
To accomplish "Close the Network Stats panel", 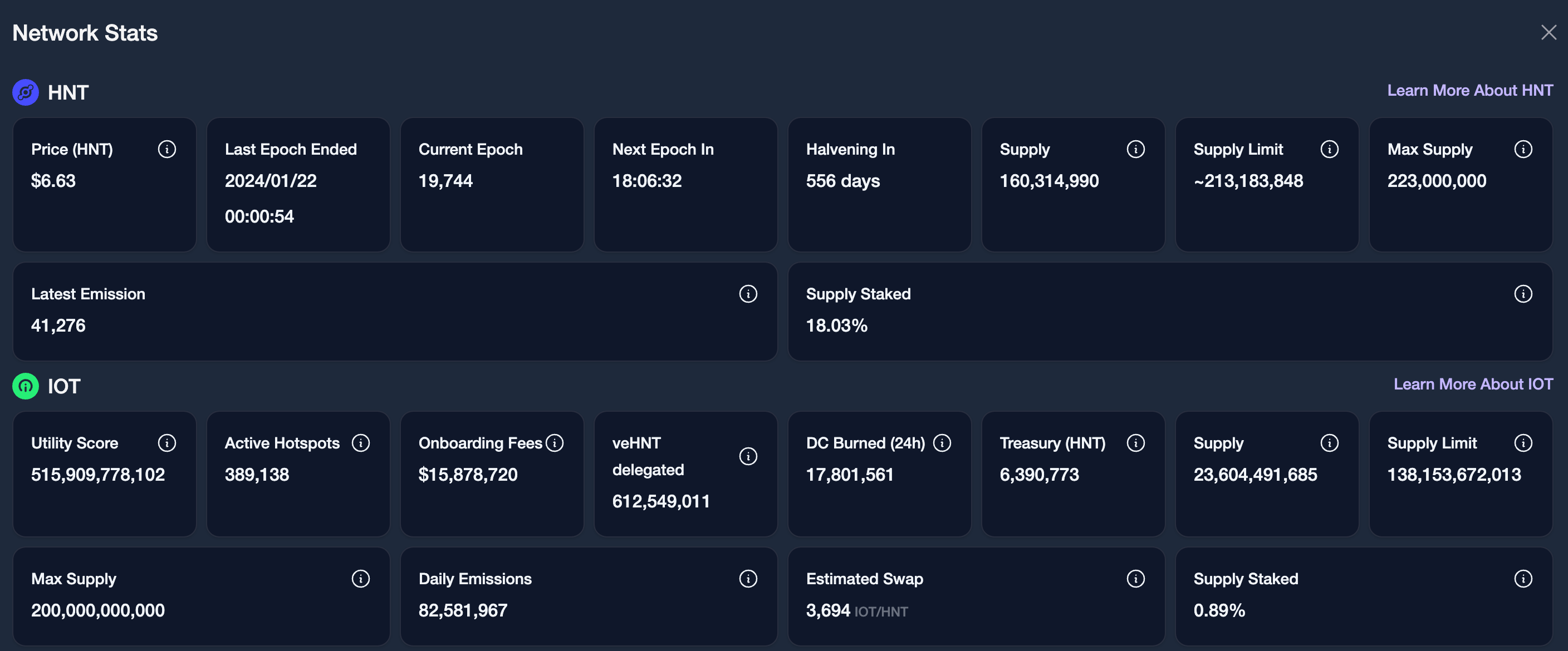I will [1549, 32].
